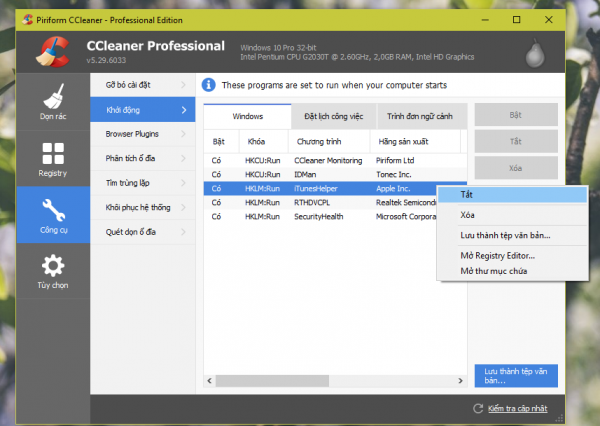The image size is (600, 426).
Task: Close the CCleaner window
Action: click(x=549, y=20)
